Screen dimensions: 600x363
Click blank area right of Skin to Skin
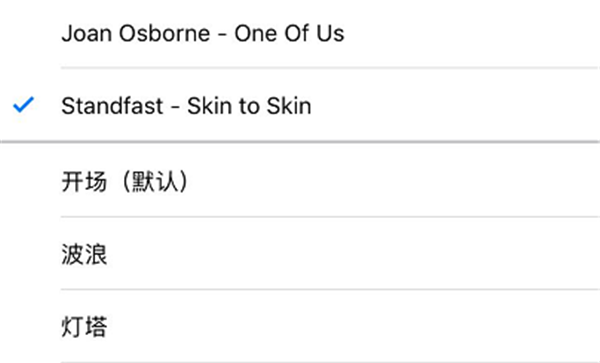tap(455, 105)
